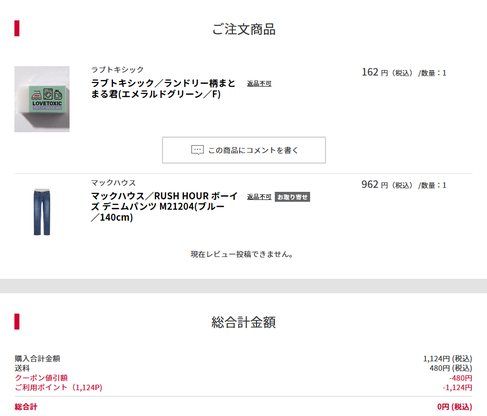
Task: Click the ご利用ポイント (1,124P) row label
Action: [59, 387]
